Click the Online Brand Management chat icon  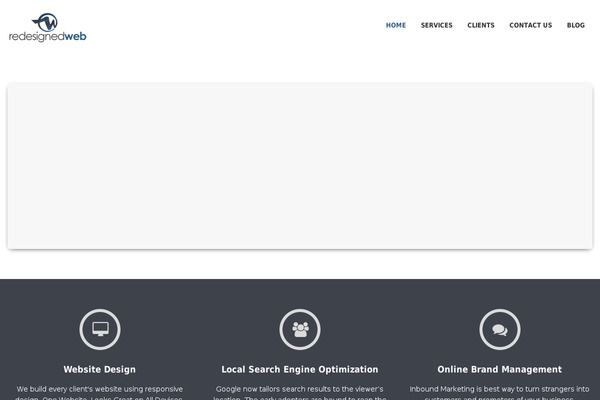click(x=500, y=329)
